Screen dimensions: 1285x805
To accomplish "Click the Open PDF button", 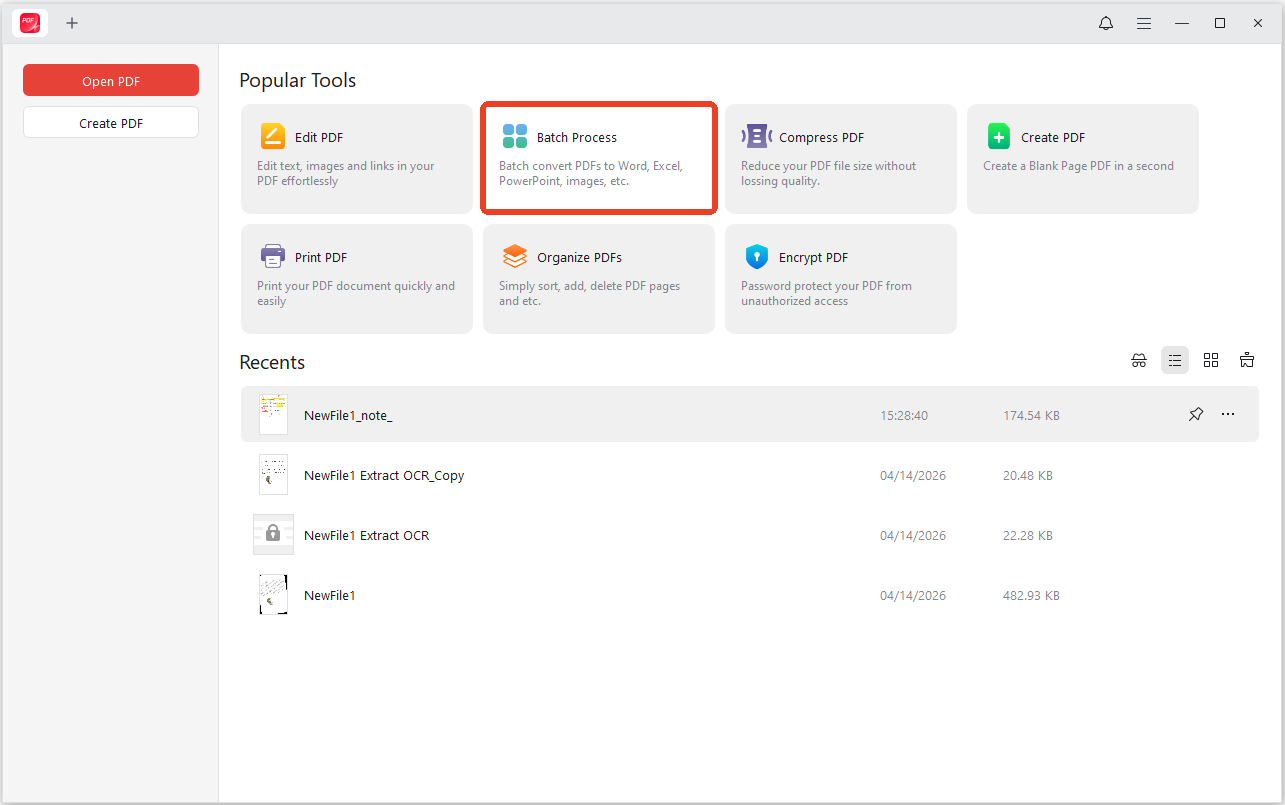I will pos(110,80).
